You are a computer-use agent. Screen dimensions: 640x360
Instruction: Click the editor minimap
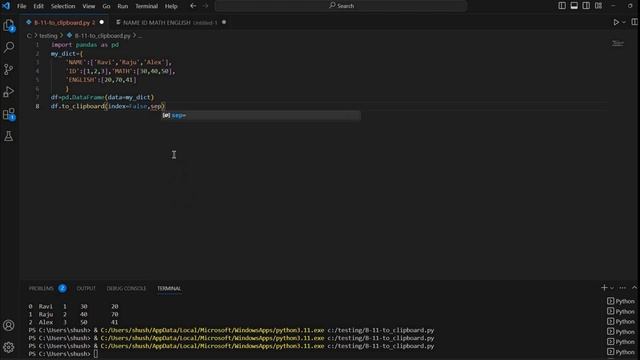[x=618, y=43]
